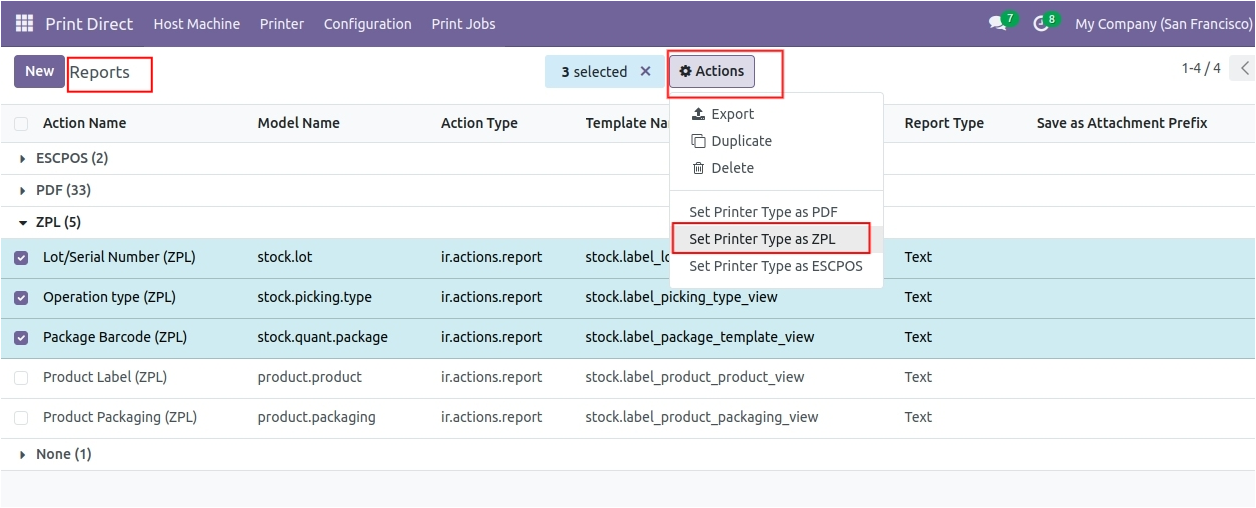This screenshot has width=1256, height=508.
Task: Check the Product Packaging (ZPL) row checkbox
Action: [x=21, y=417]
